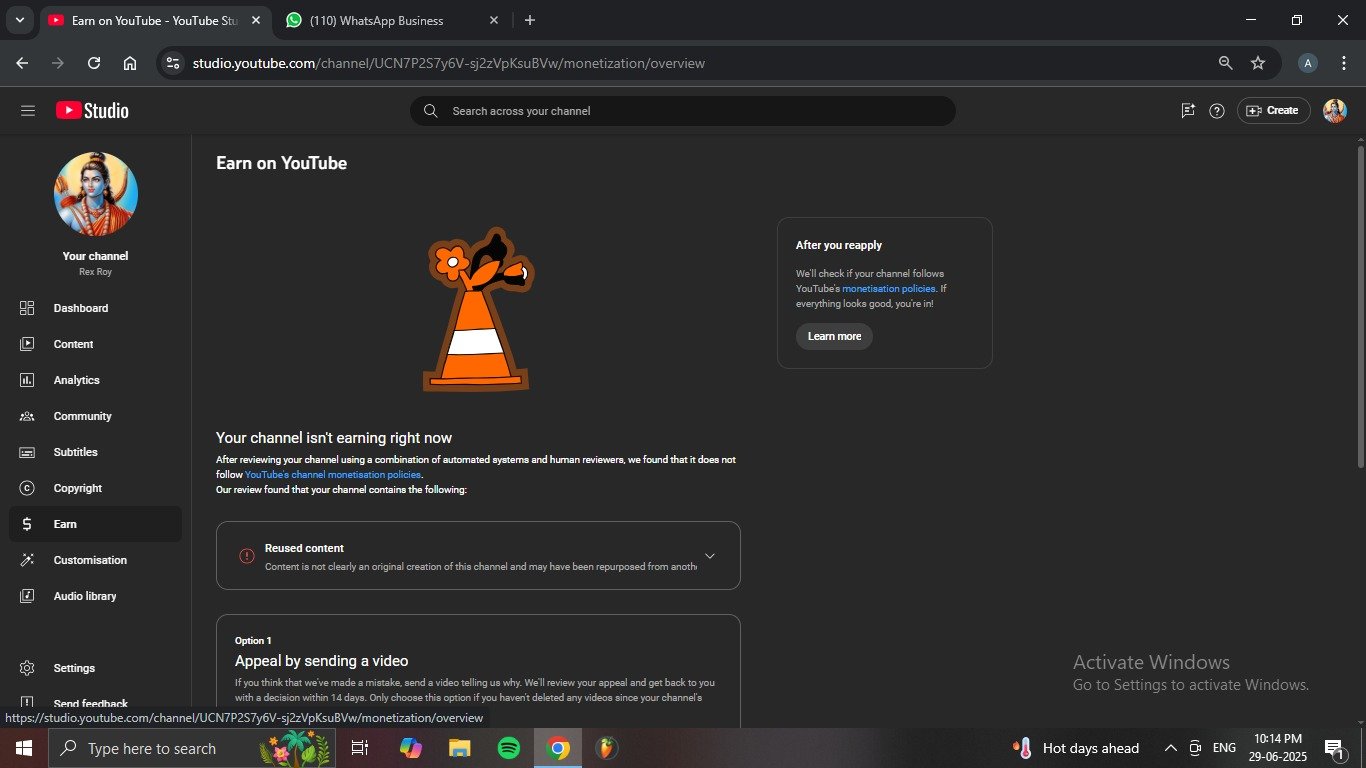The width and height of the screenshot is (1366, 768).
Task: Click the Search across your channel field
Action: point(682,111)
